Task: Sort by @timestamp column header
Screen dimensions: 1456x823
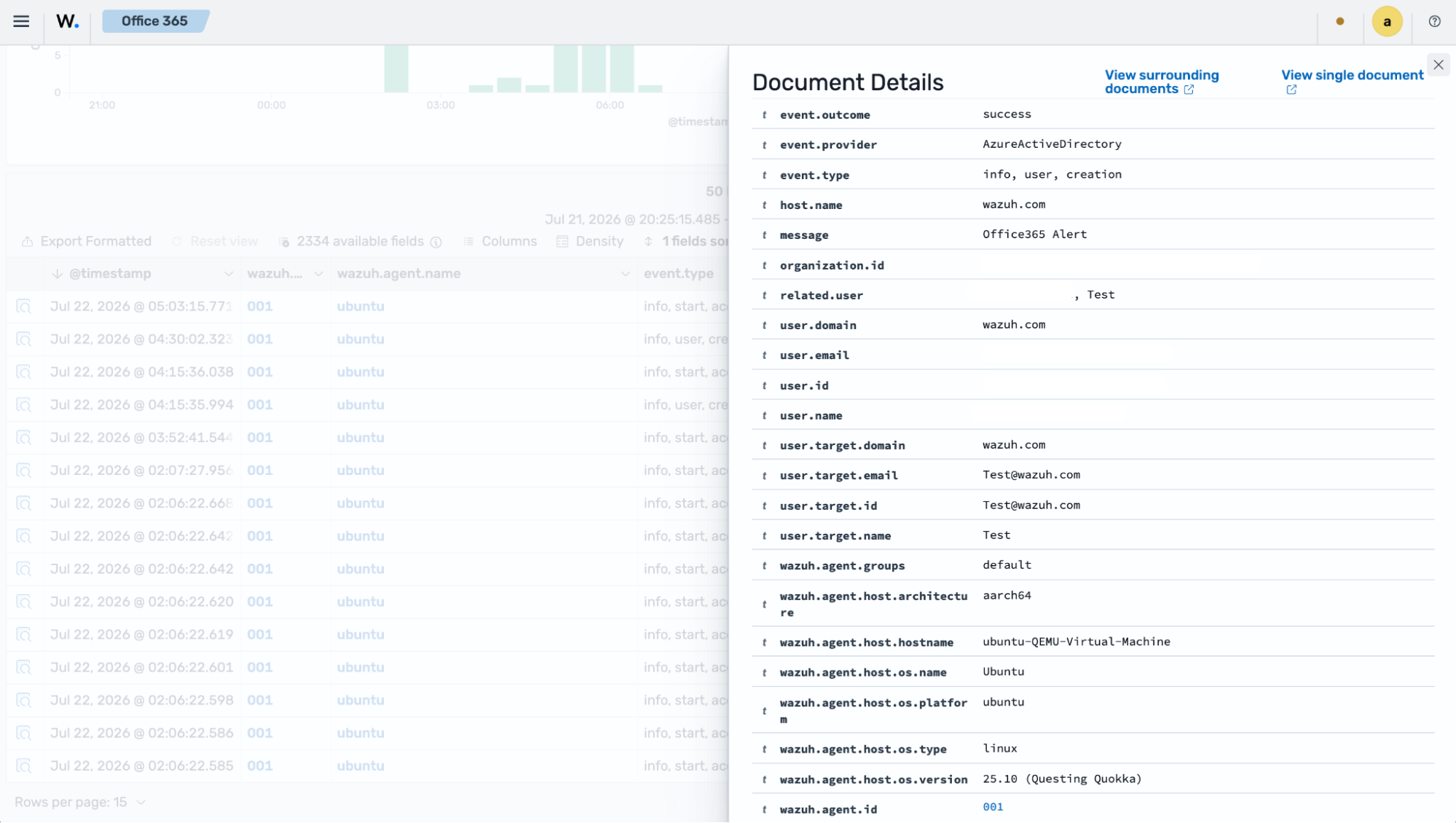Action: click(110, 274)
